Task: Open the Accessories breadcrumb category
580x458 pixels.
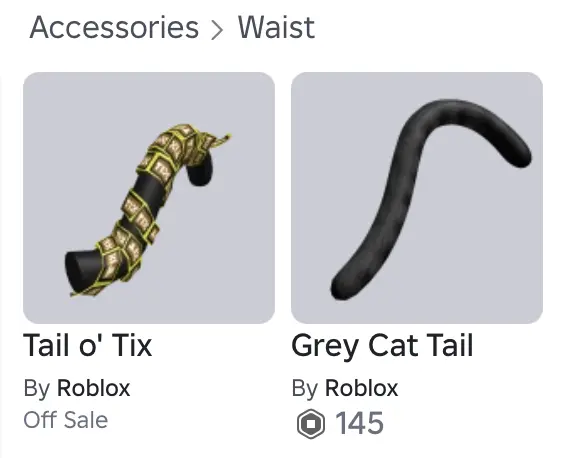Action: click(114, 27)
